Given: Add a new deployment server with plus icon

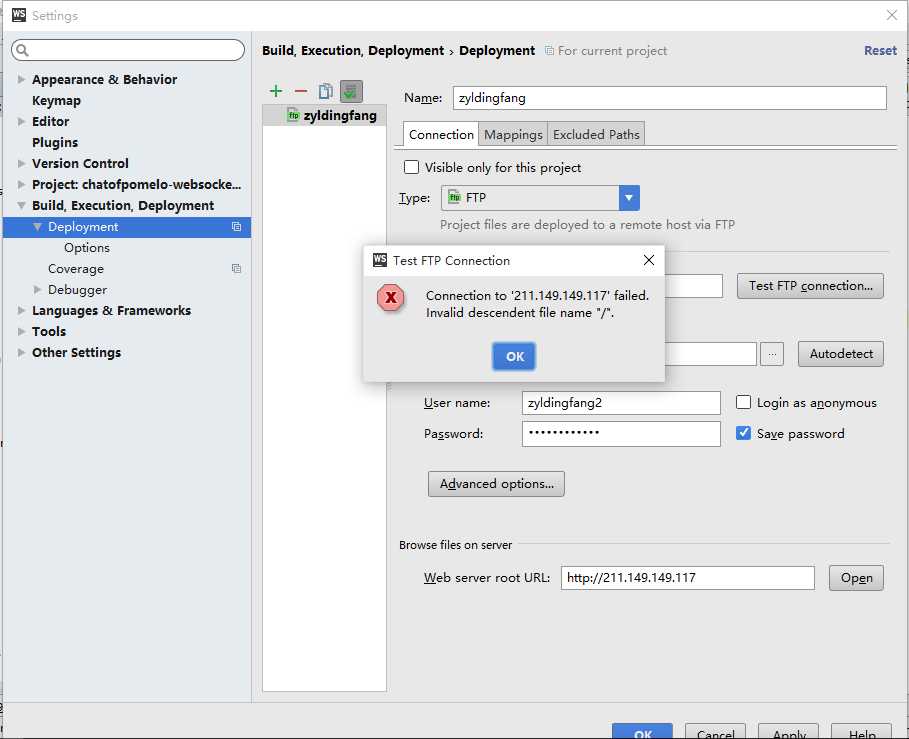Looking at the screenshot, I should click(x=276, y=91).
